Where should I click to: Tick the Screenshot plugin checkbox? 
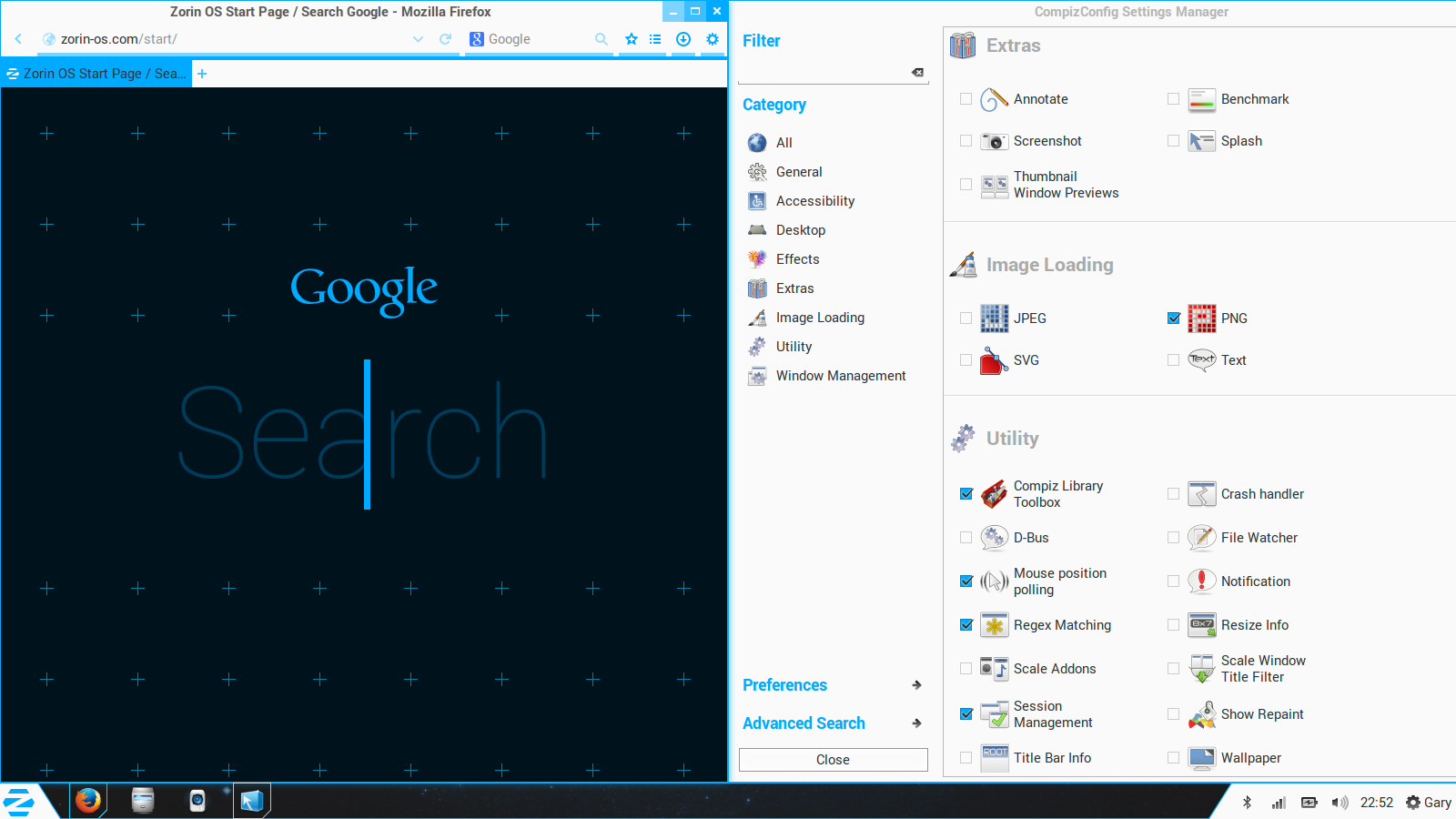[x=966, y=141]
